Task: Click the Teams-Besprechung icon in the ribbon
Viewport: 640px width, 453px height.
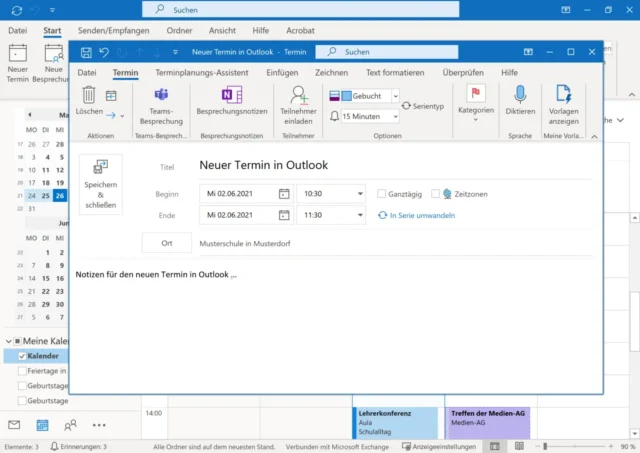Action: [160, 95]
